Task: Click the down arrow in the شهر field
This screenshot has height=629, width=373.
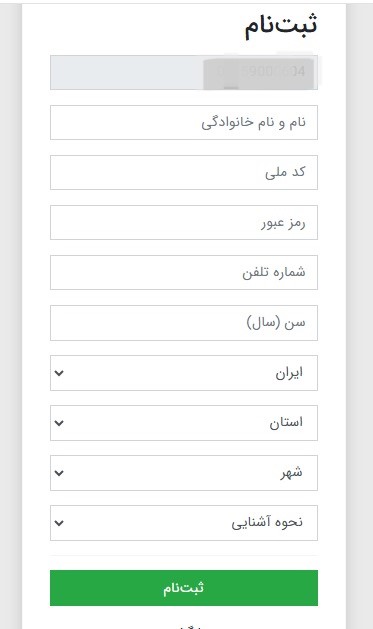Action: 59,473
